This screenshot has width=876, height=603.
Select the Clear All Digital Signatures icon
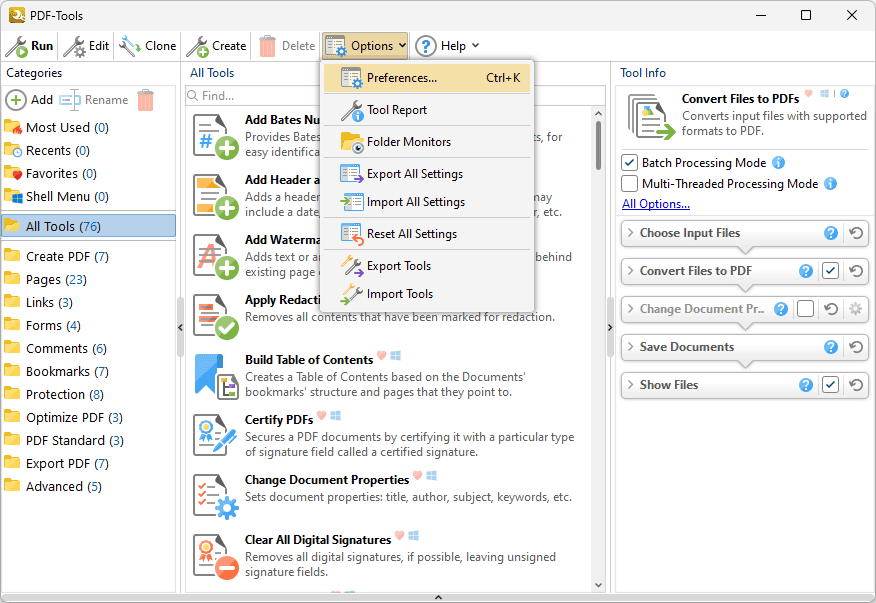216,556
